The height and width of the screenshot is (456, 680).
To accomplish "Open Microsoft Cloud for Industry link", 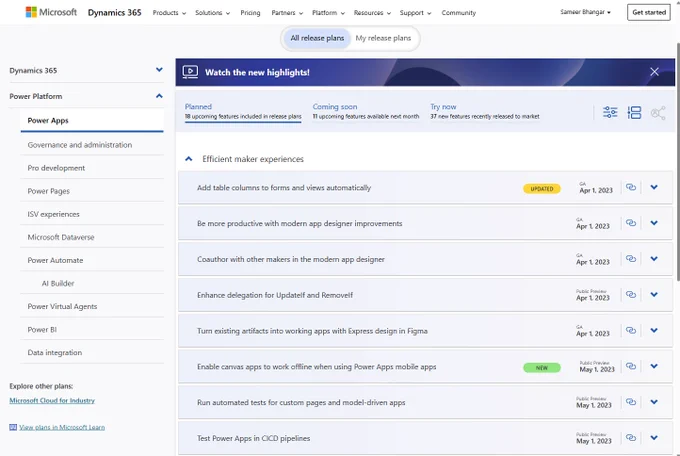I will pyautogui.click(x=52, y=400).
